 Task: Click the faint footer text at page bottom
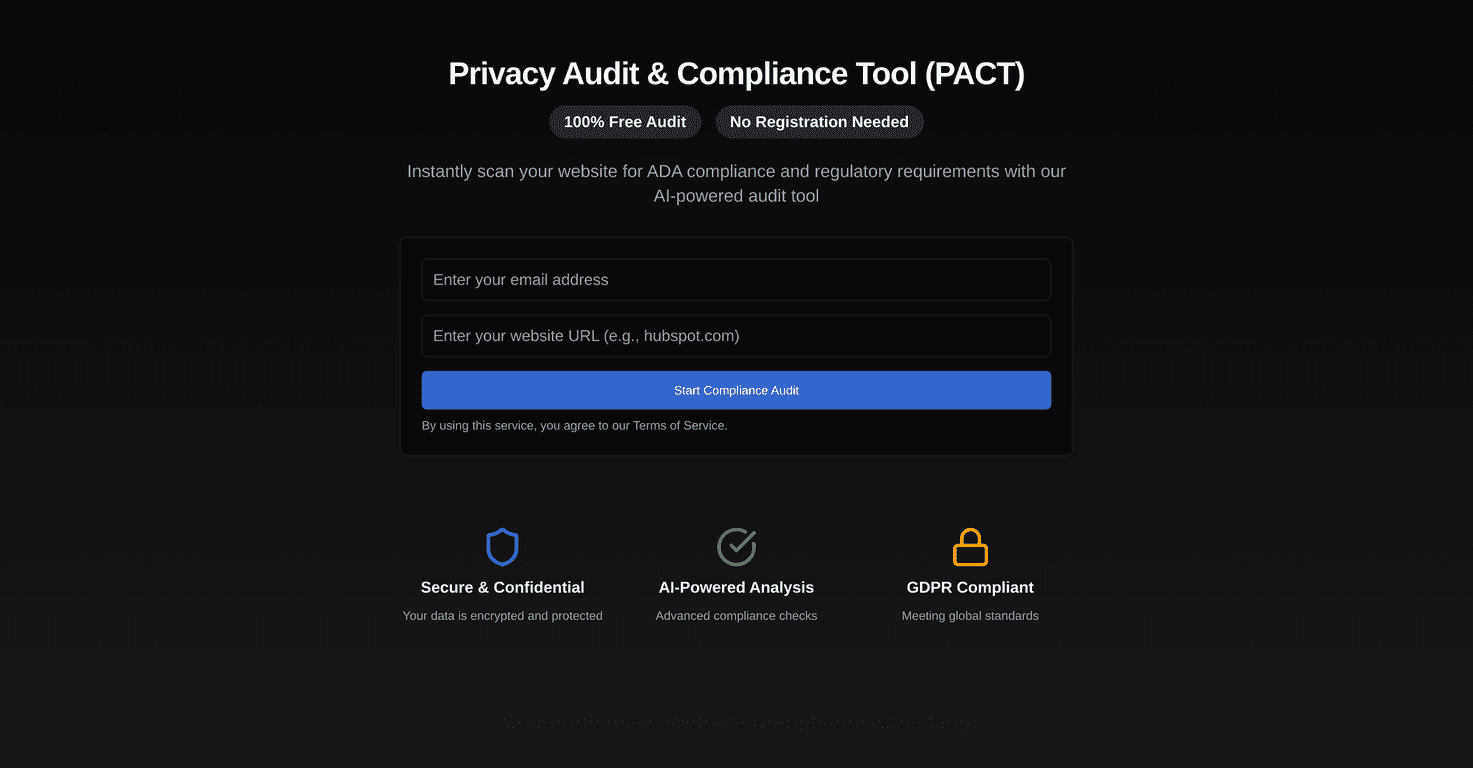[736, 723]
